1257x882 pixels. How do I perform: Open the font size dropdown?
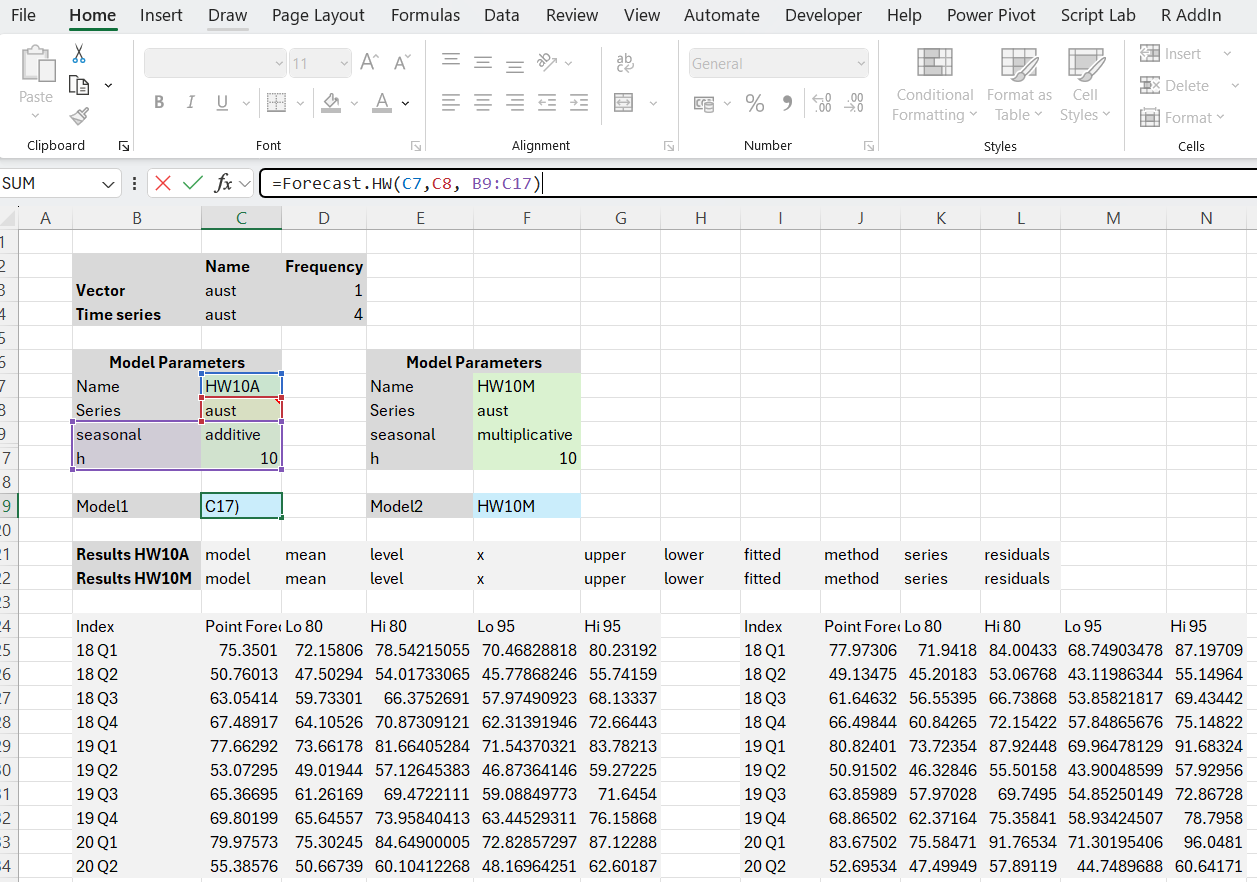coord(345,63)
